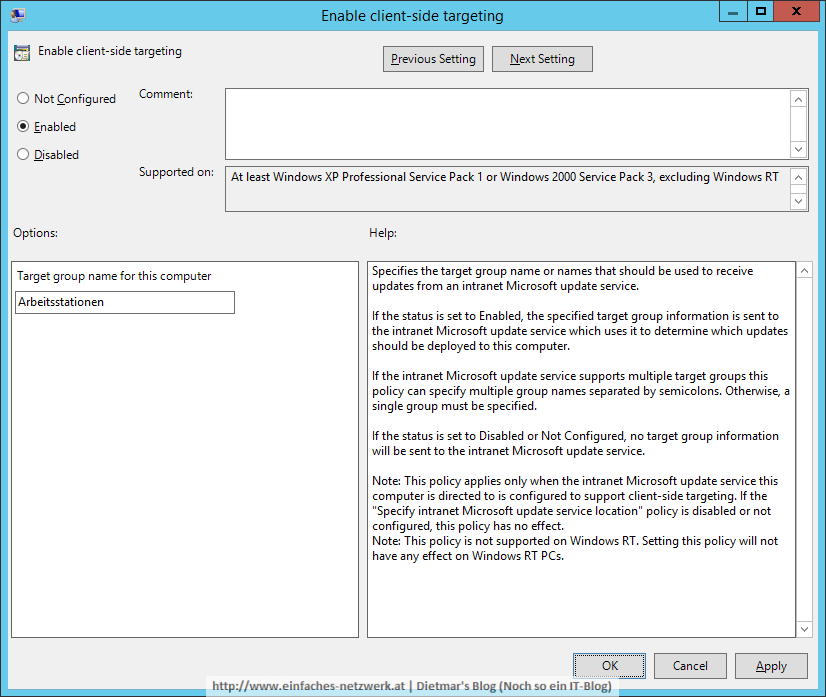The width and height of the screenshot is (826, 697).
Task: Click the Comment box scroll up arrow
Action: [x=799, y=99]
